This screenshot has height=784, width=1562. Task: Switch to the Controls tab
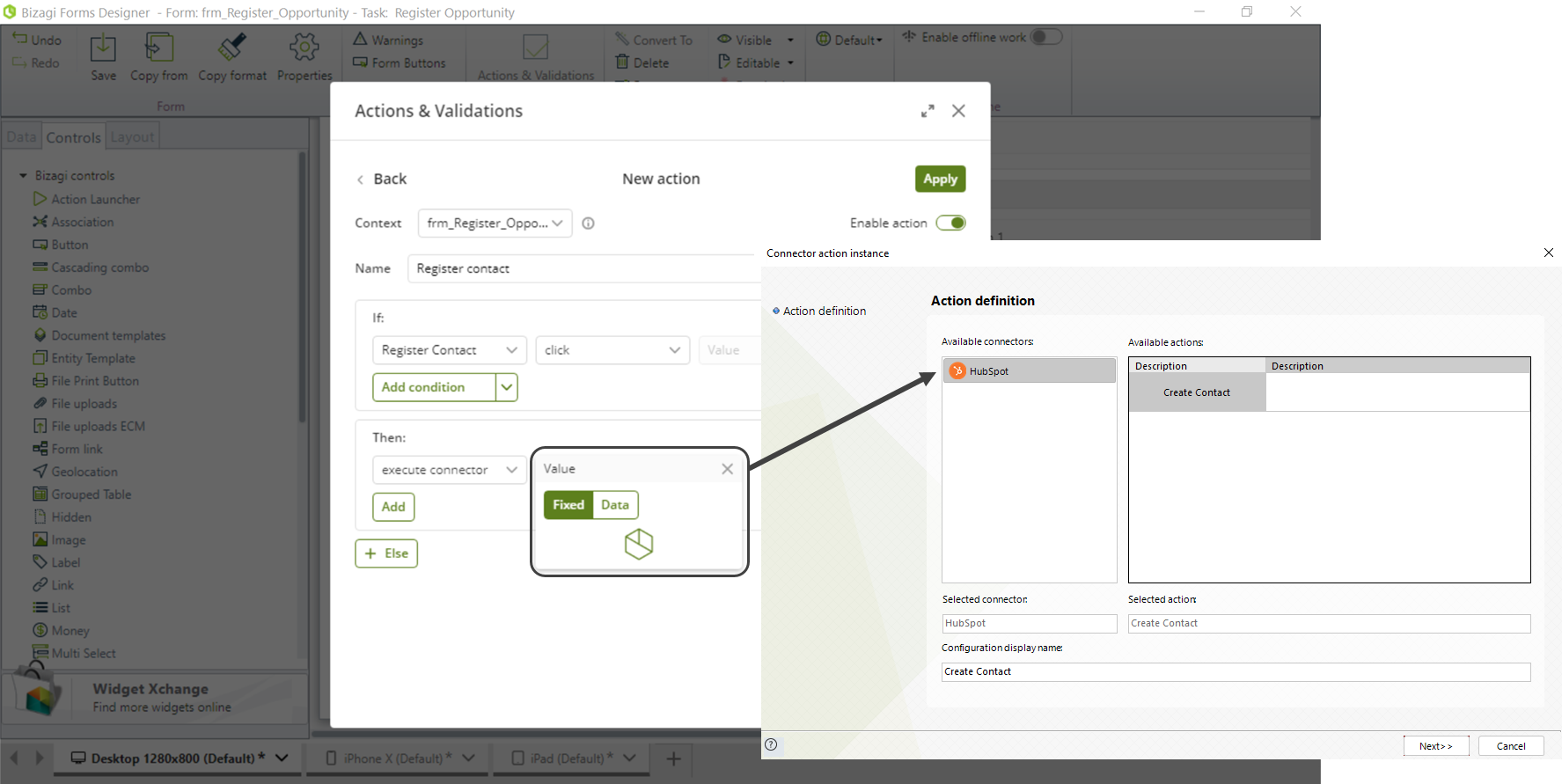[73, 137]
